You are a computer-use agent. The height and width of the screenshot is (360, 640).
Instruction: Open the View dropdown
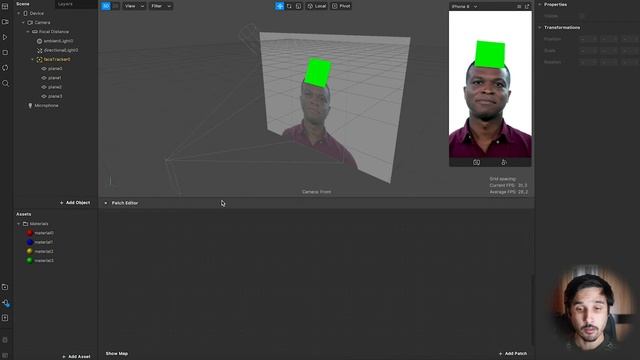coord(134,6)
